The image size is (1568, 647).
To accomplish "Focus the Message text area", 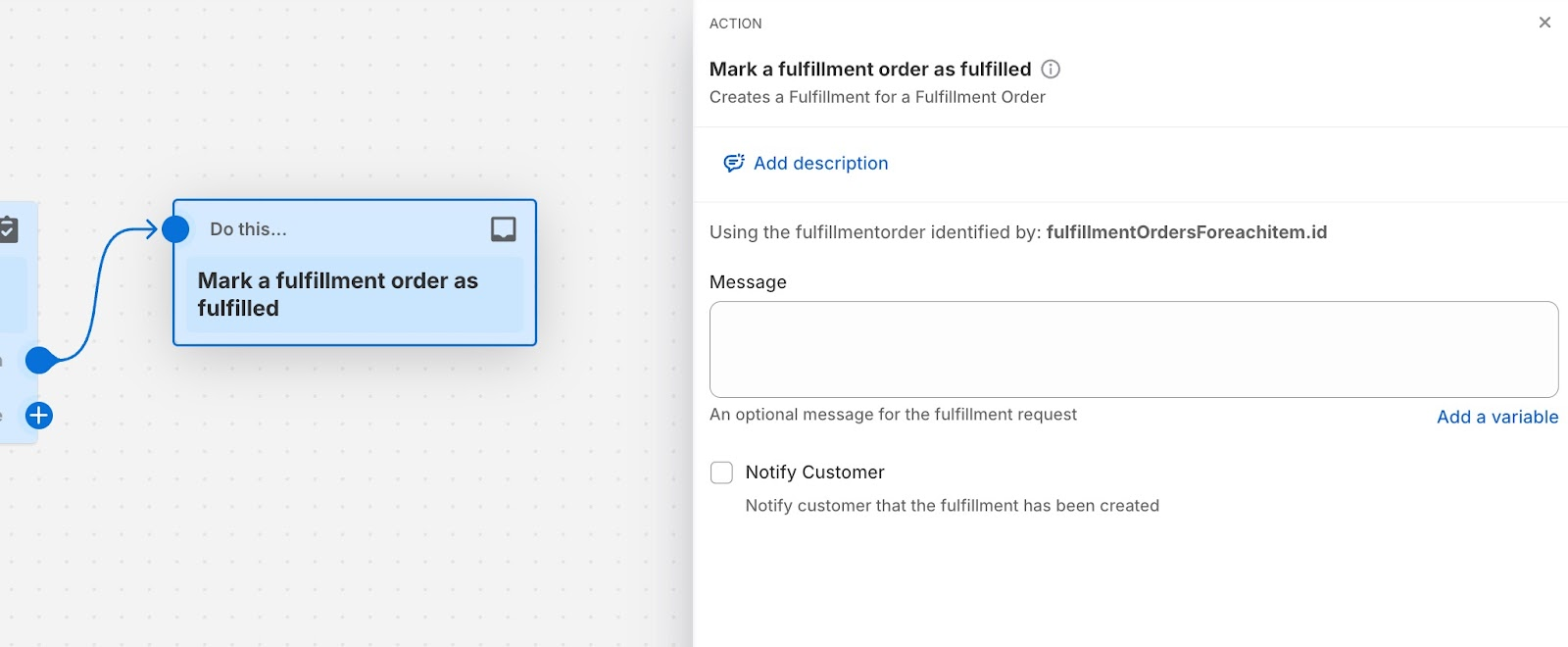I will pyautogui.click(x=1134, y=349).
